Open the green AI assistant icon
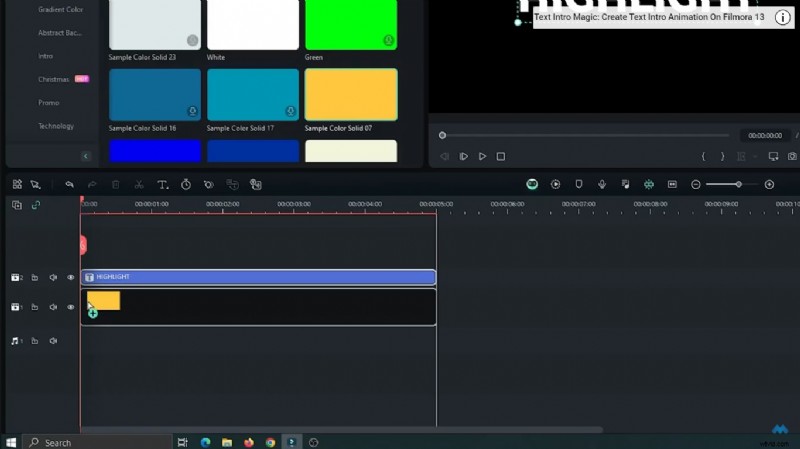Viewport: 800px width, 449px height. pyautogui.click(x=532, y=184)
